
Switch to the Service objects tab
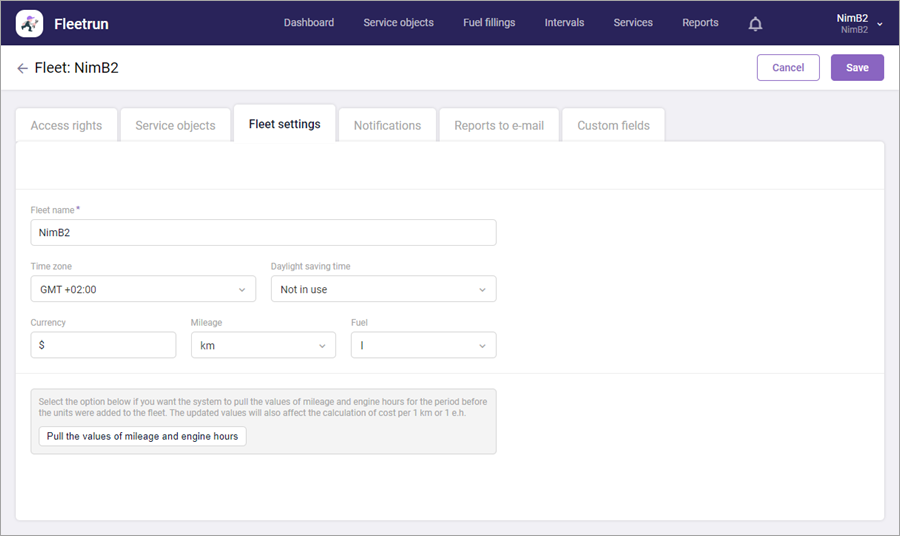(x=175, y=126)
